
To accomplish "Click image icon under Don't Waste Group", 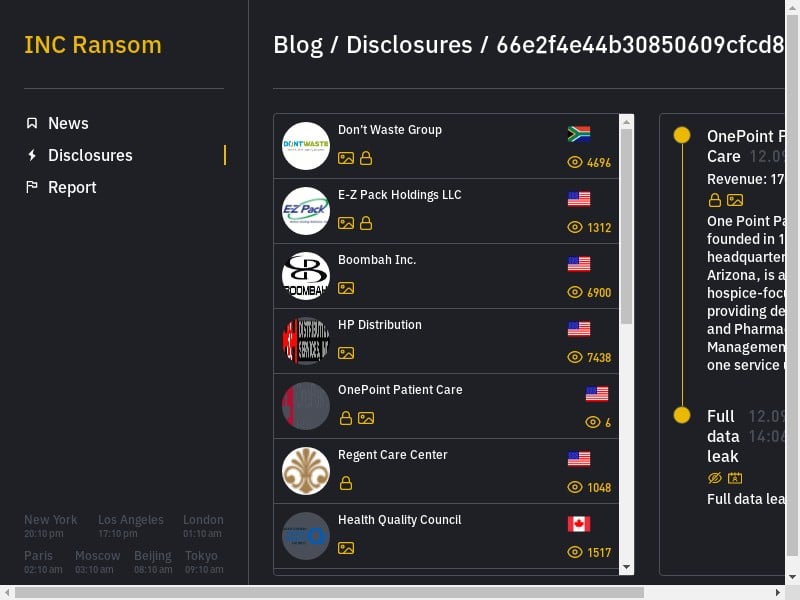I will click(346, 158).
